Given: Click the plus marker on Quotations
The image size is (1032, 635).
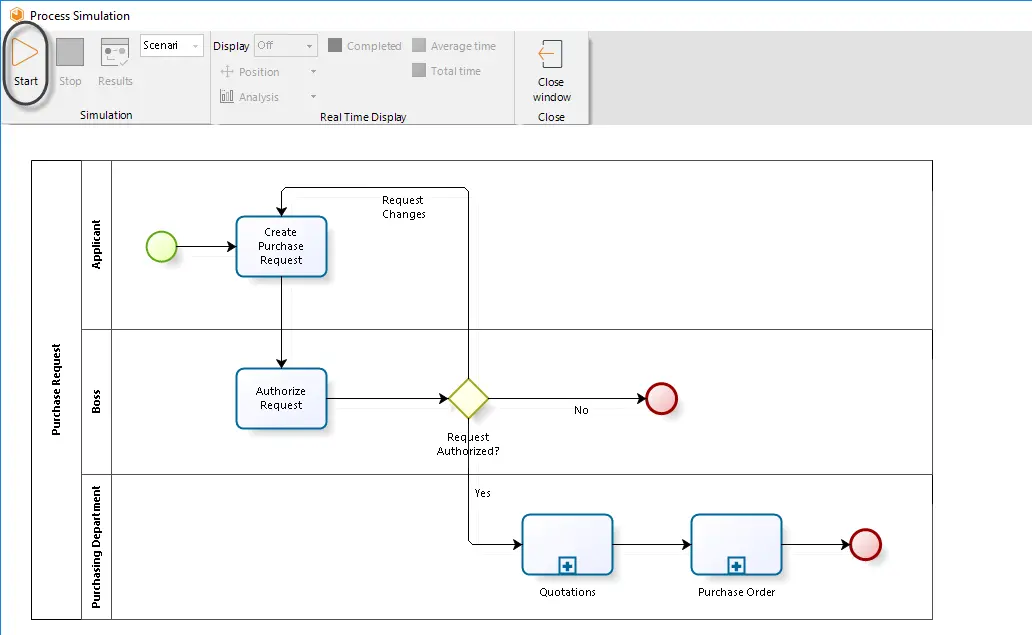Looking at the screenshot, I should (x=567, y=565).
